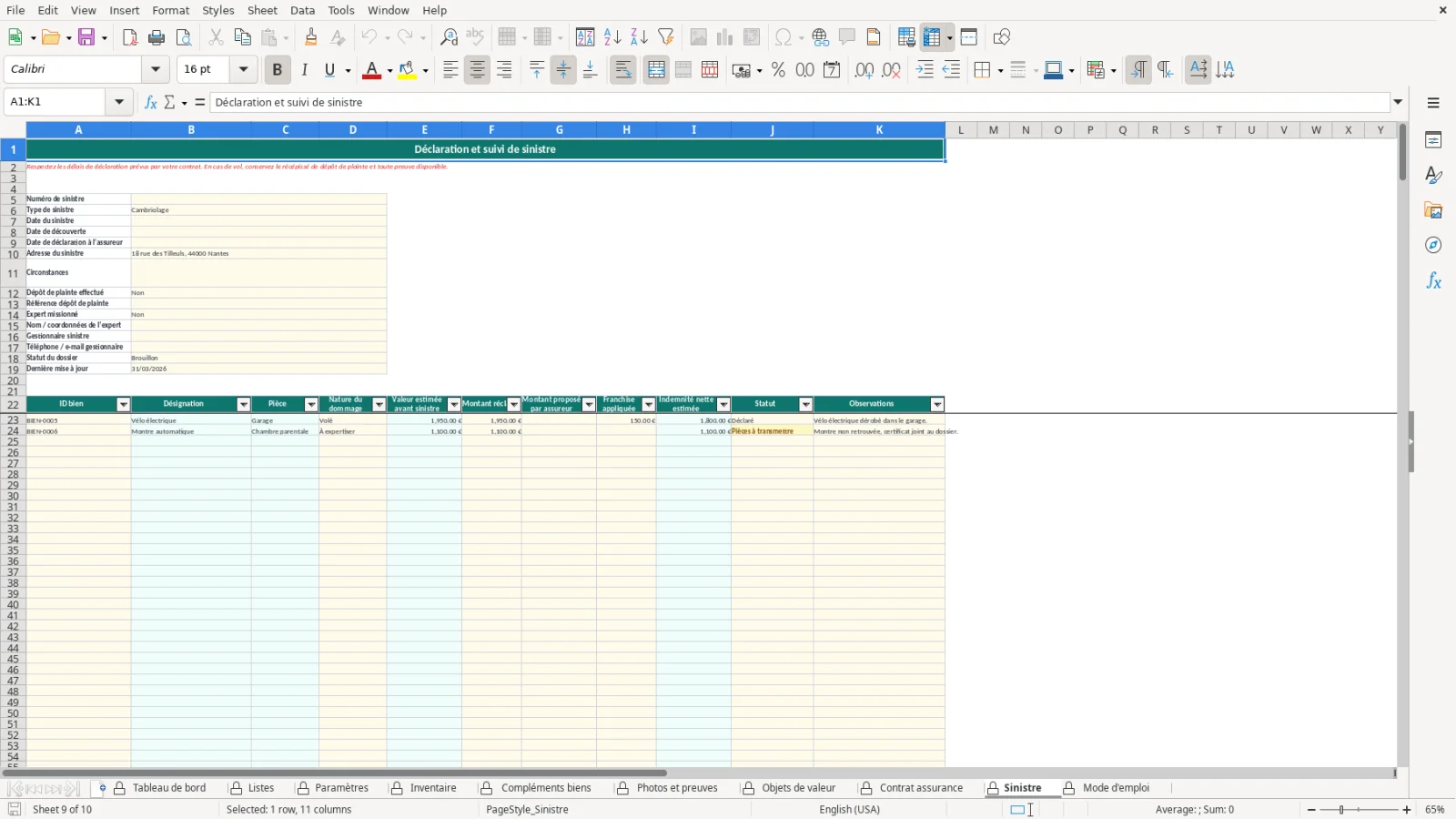Toggle Center horizontally alignment
Image resolution: width=1456 pixels, height=819 pixels.
[477, 70]
